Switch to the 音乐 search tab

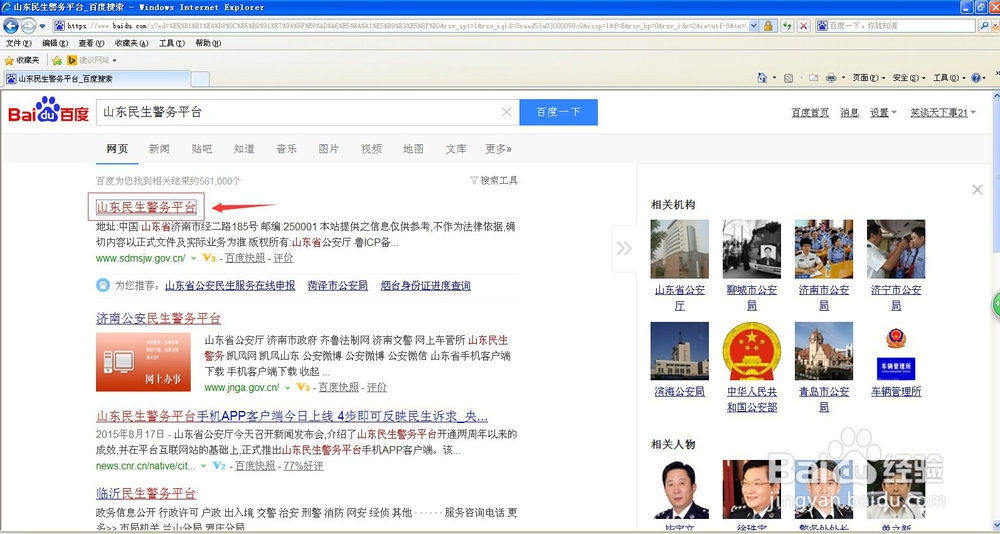286,149
